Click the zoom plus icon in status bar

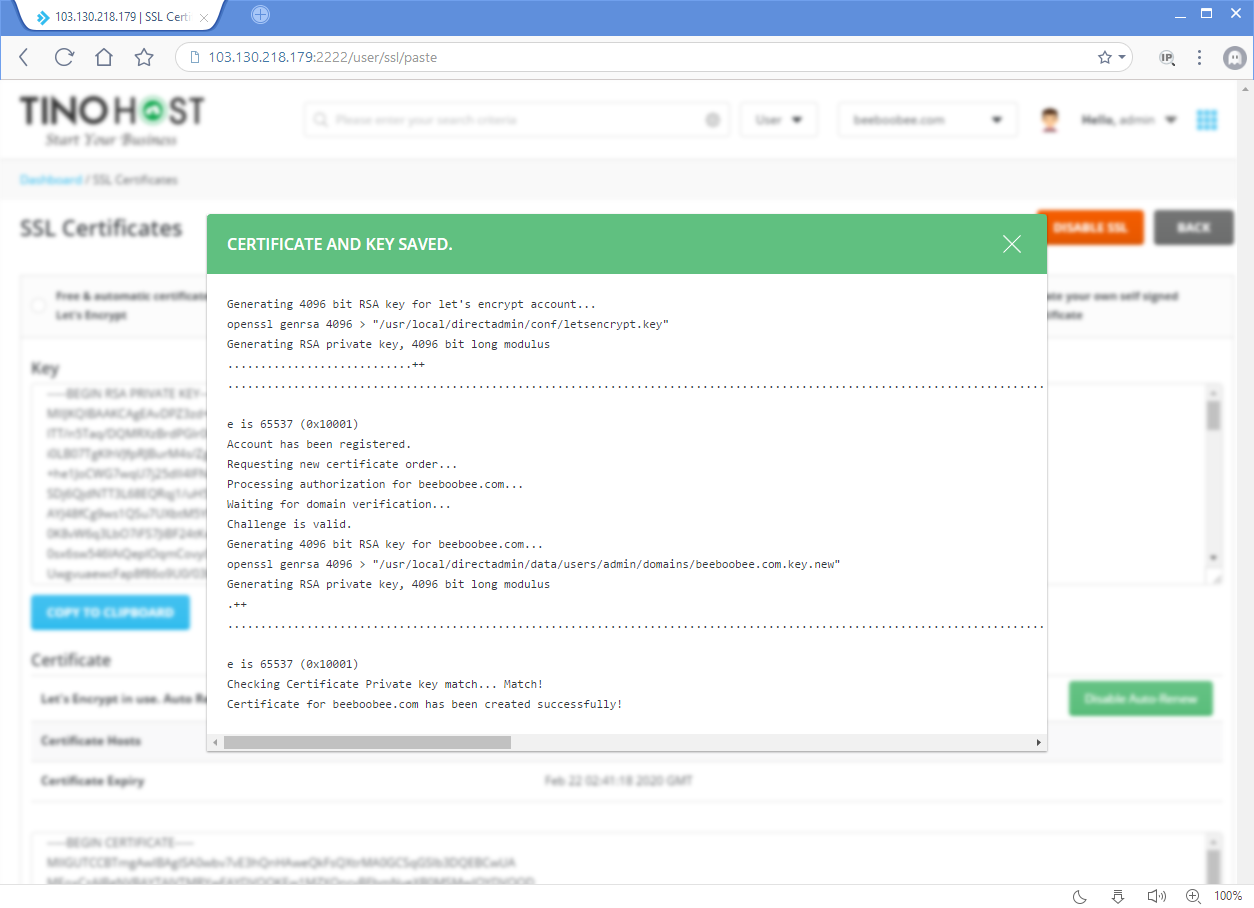point(1193,896)
